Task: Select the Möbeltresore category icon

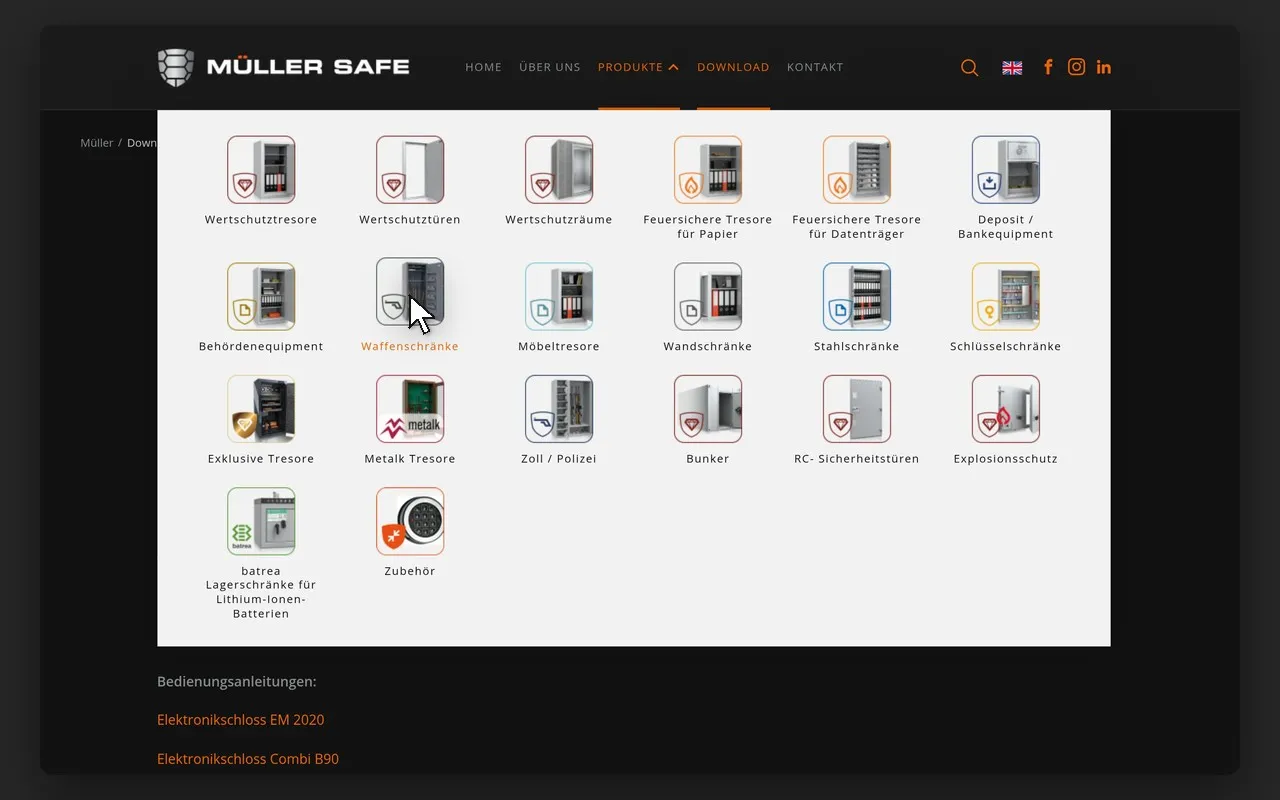Action: click(x=559, y=296)
